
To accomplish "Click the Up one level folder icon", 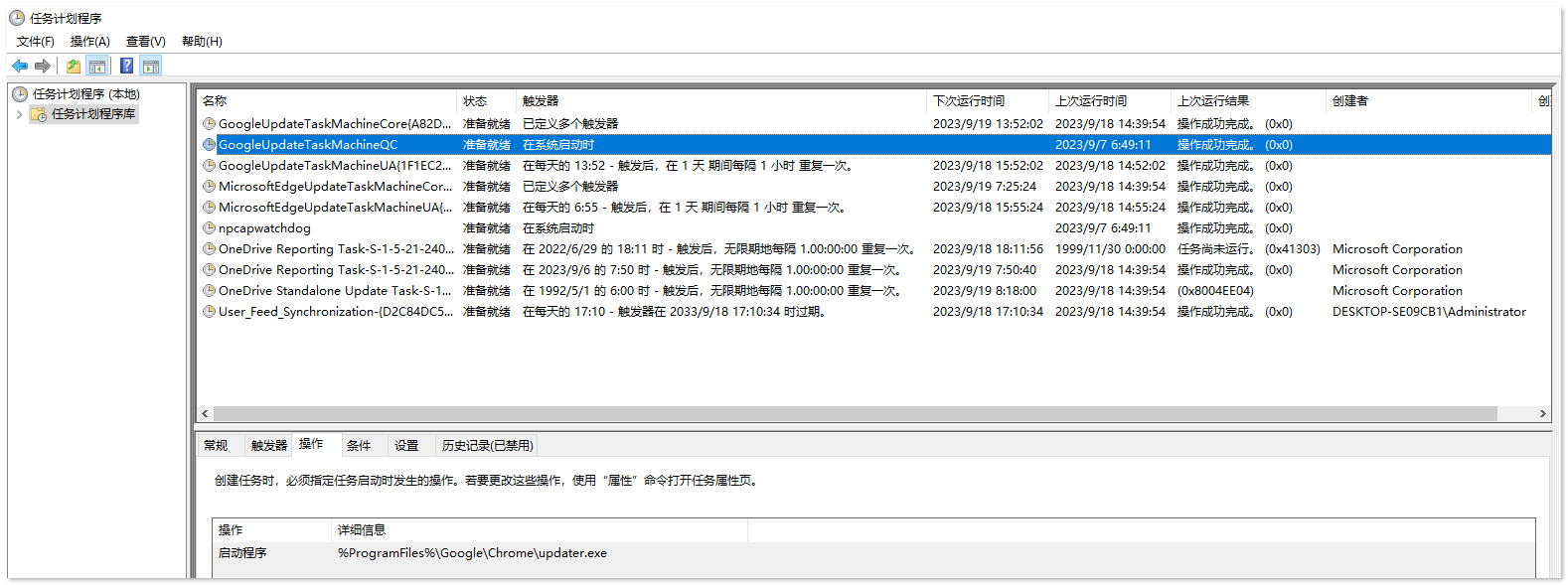I will [x=74, y=67].
